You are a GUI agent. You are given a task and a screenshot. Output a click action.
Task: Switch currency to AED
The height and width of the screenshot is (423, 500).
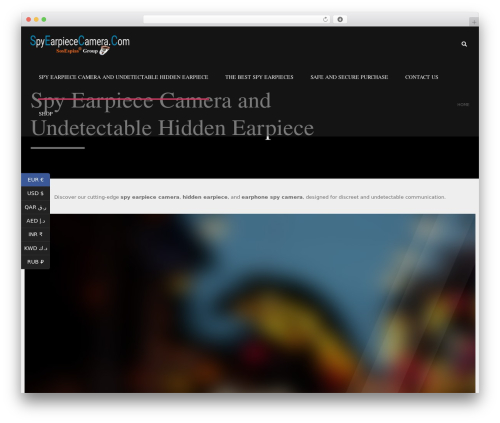pos(35,221)
